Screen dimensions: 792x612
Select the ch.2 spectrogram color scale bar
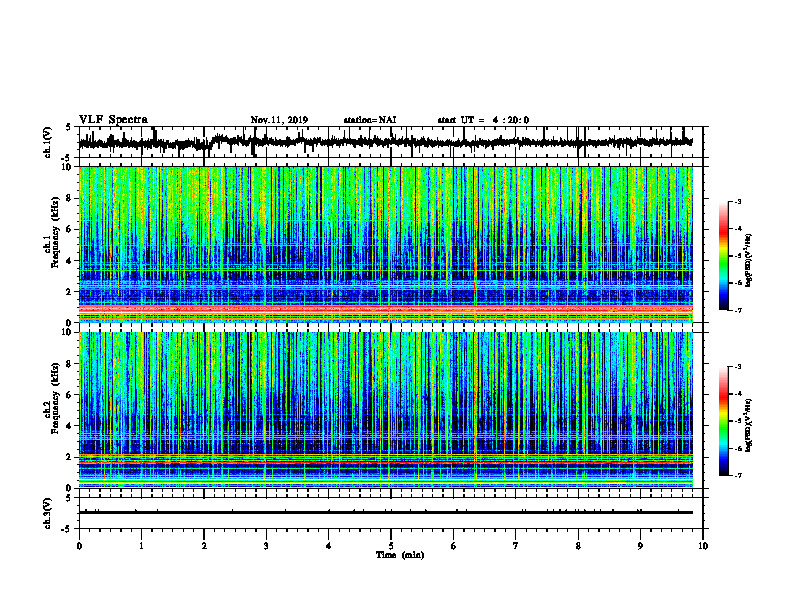click(723, 421)
